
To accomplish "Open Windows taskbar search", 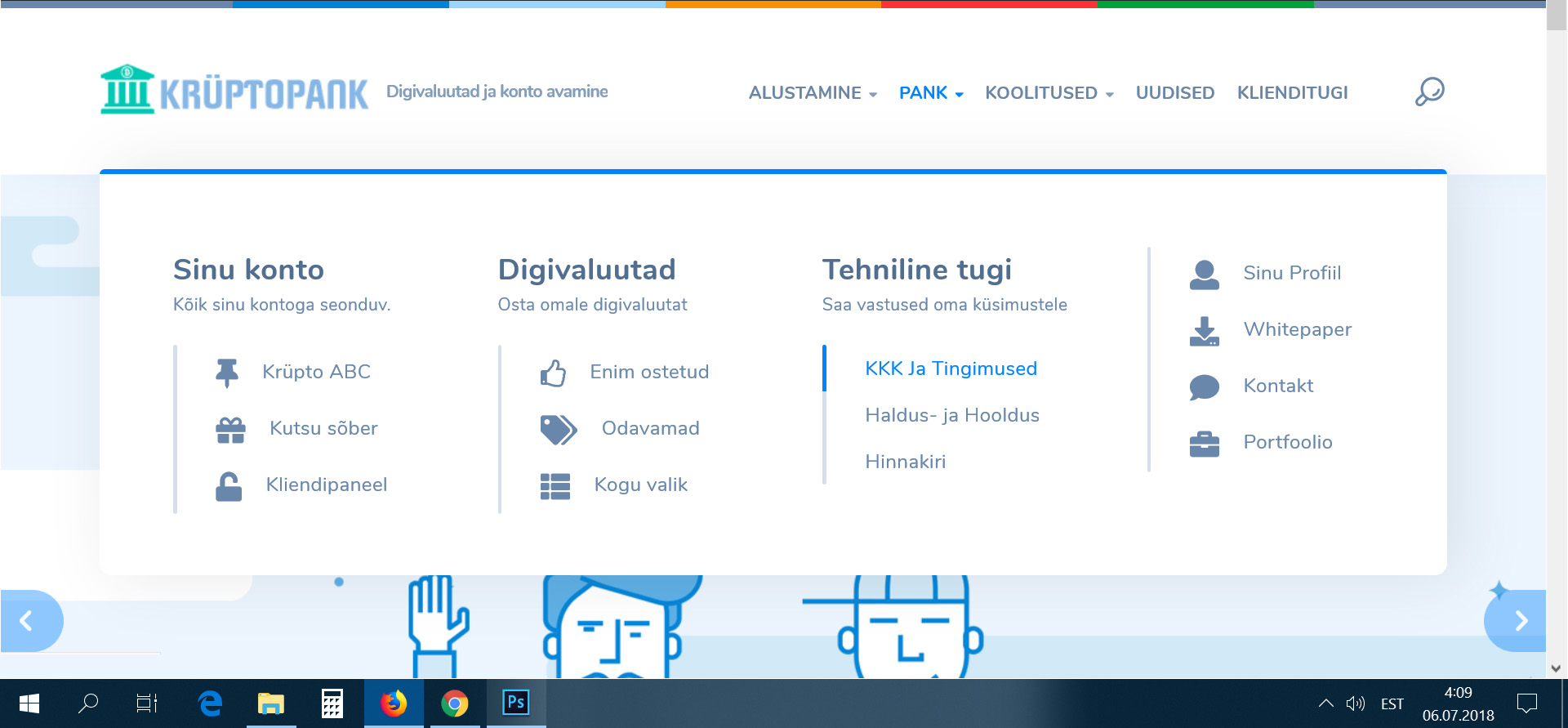I will (88, 703).
